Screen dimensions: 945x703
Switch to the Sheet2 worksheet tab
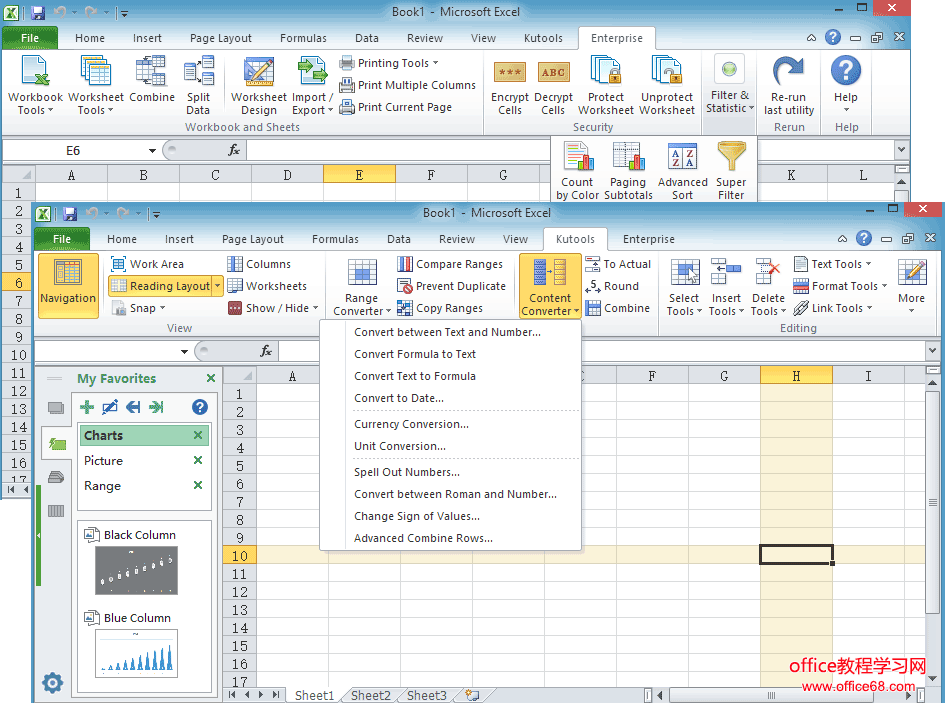(x=370, y=695)
